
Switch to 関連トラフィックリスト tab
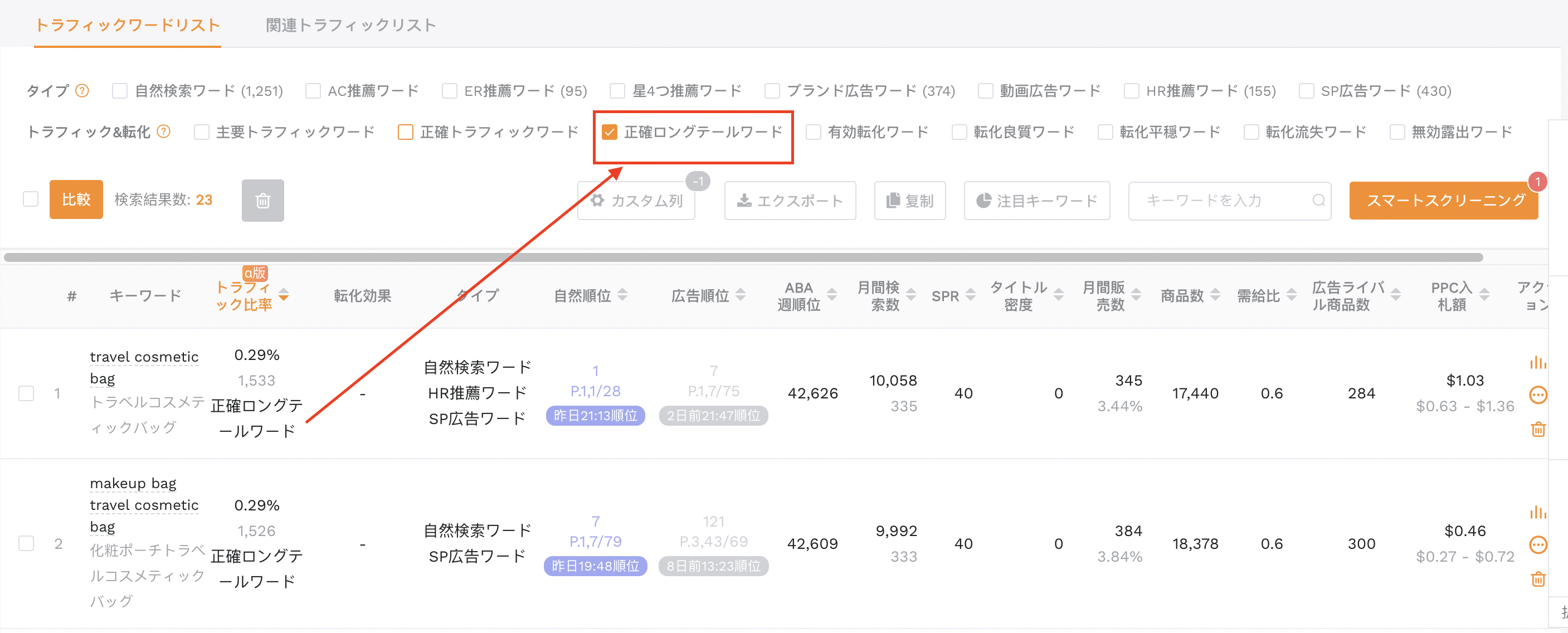point(351,25)
